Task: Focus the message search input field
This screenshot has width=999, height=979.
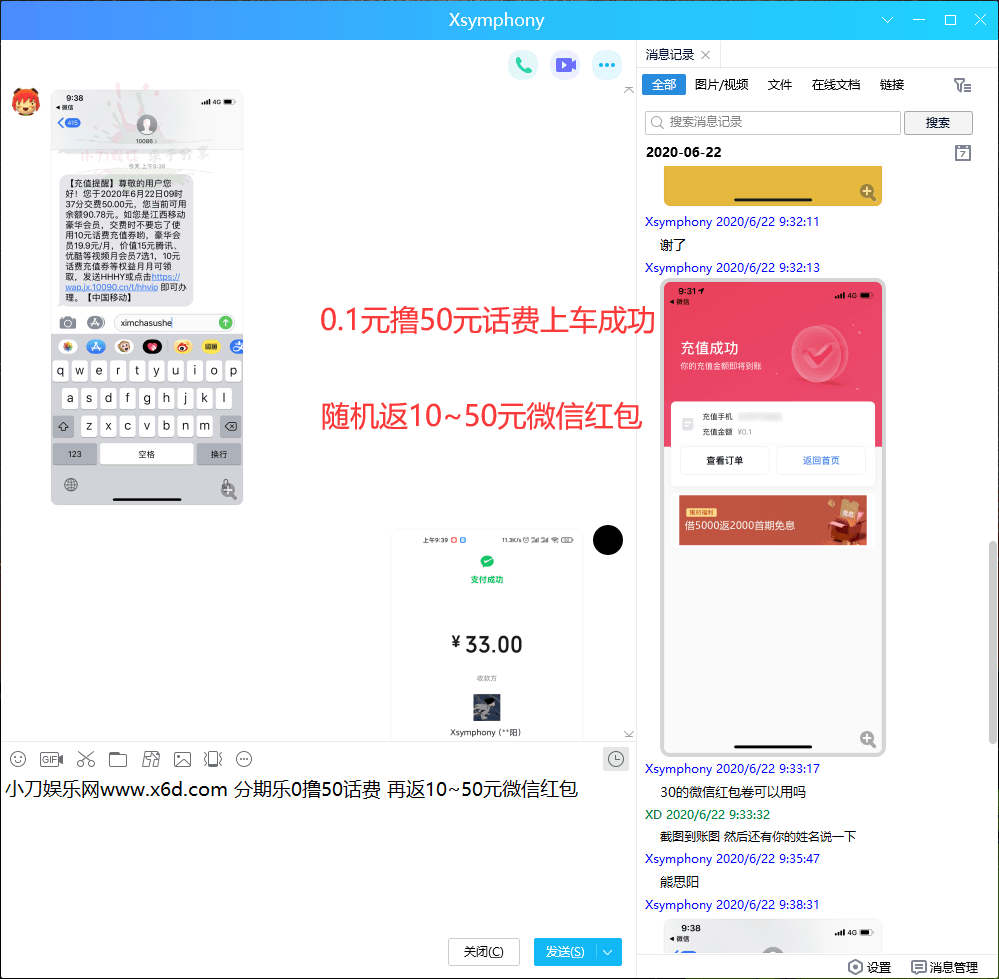Action: pyautogui.click(x=772, y=123)
